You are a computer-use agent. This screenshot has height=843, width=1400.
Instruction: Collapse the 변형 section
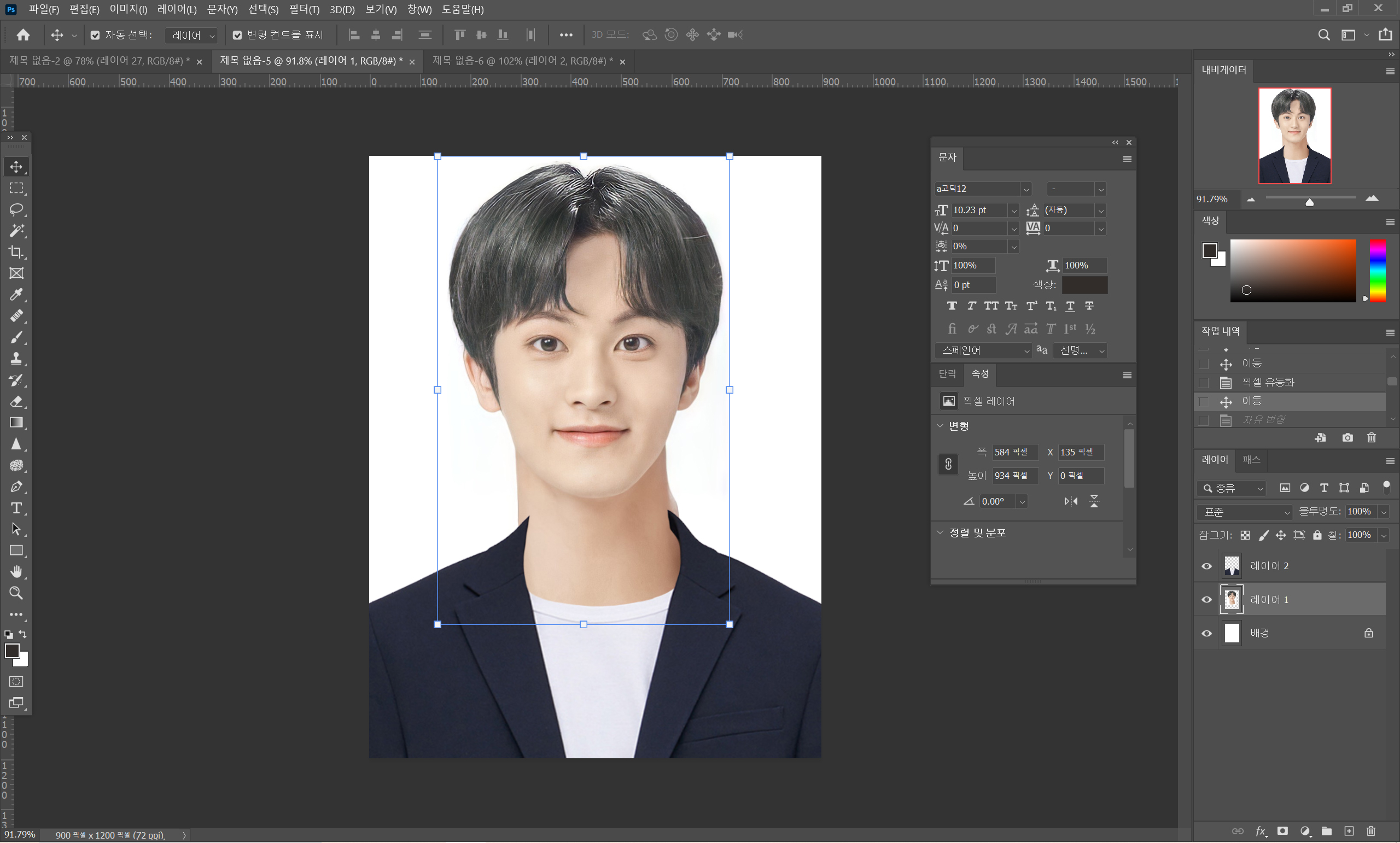(940, 425)
